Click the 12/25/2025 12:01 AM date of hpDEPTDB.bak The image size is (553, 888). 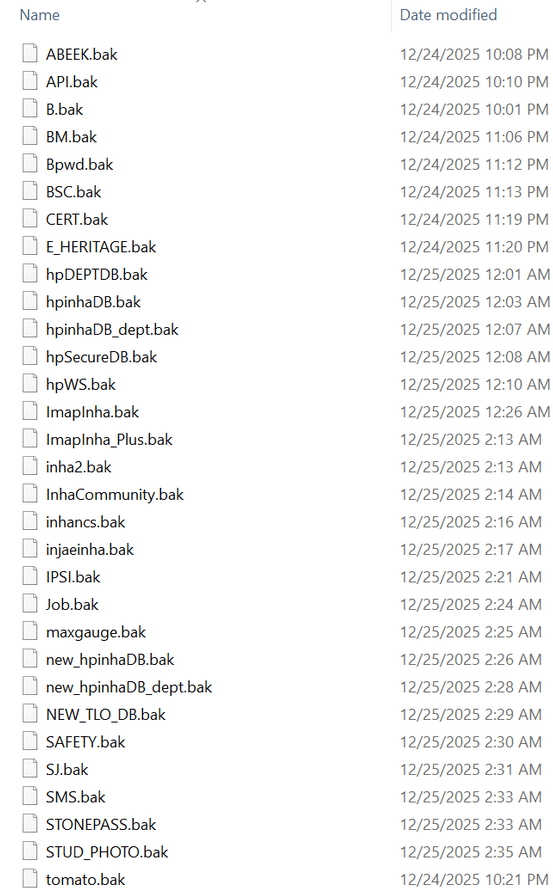[x=475, y=274]
